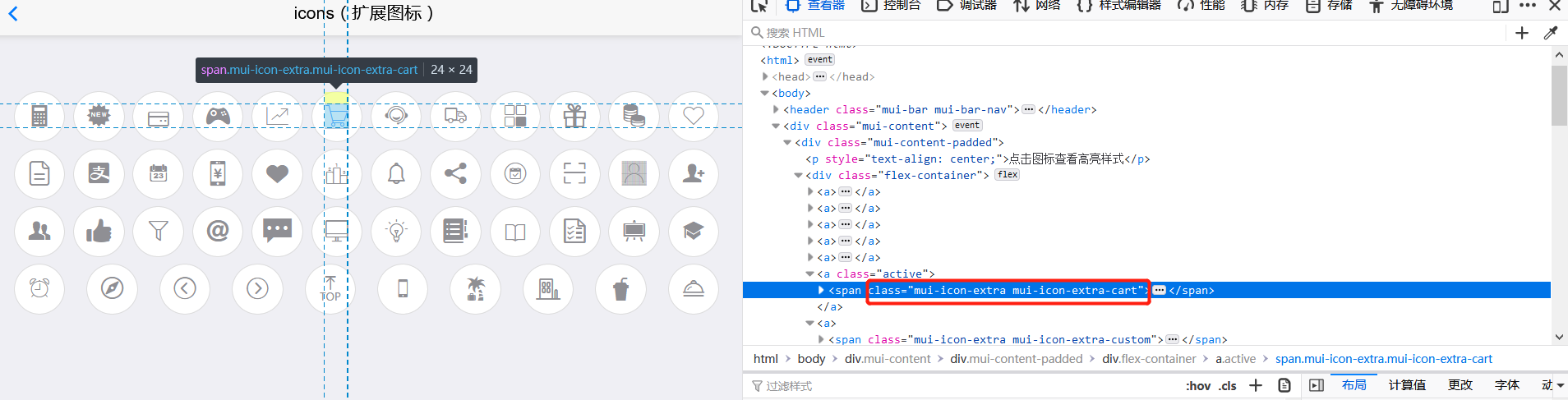Open the 网络 network tab
The image size is (1568, 400).
1037,5
